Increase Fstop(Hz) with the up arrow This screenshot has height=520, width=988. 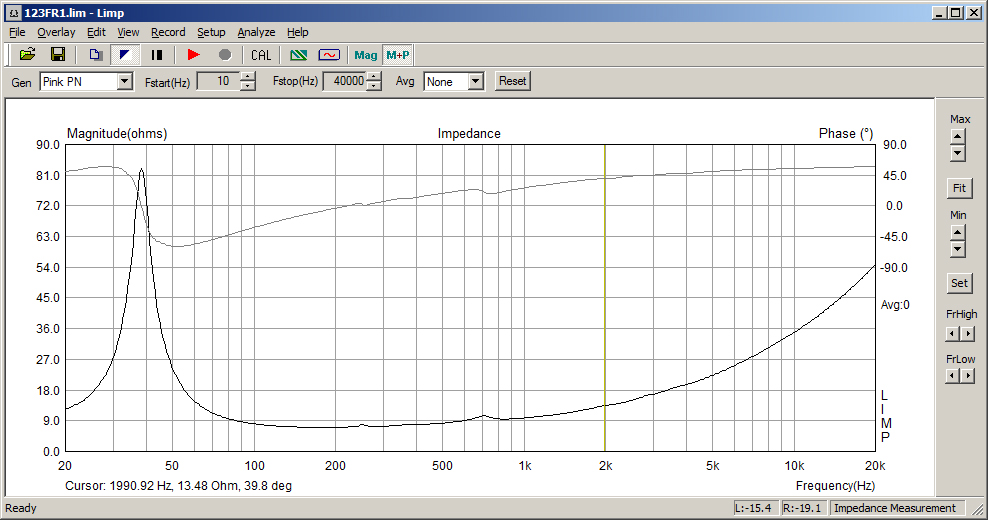374,77
